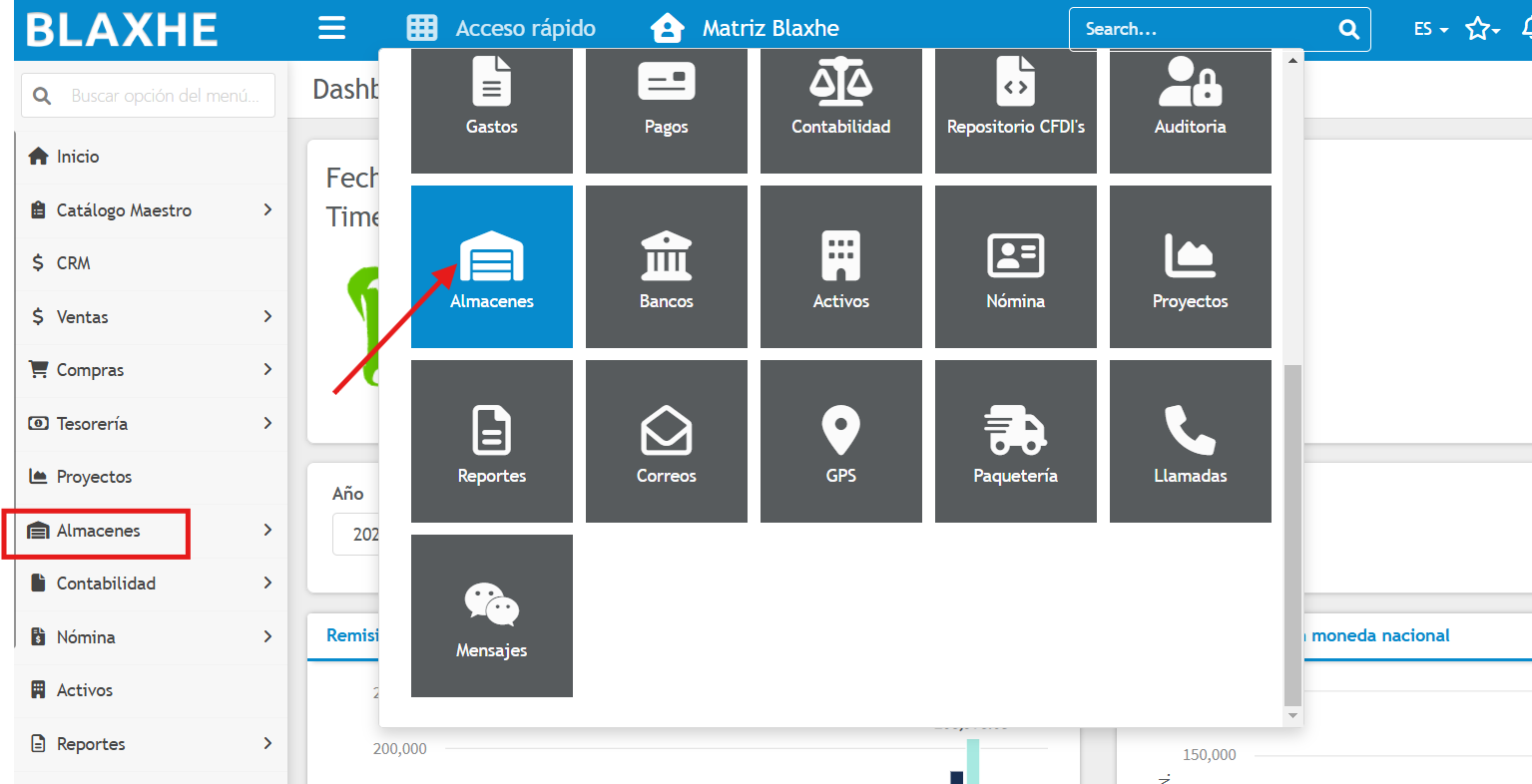Expand the Ventas submenu arrow
Viewport: 1532px width, 784px height.
(267, 316)
